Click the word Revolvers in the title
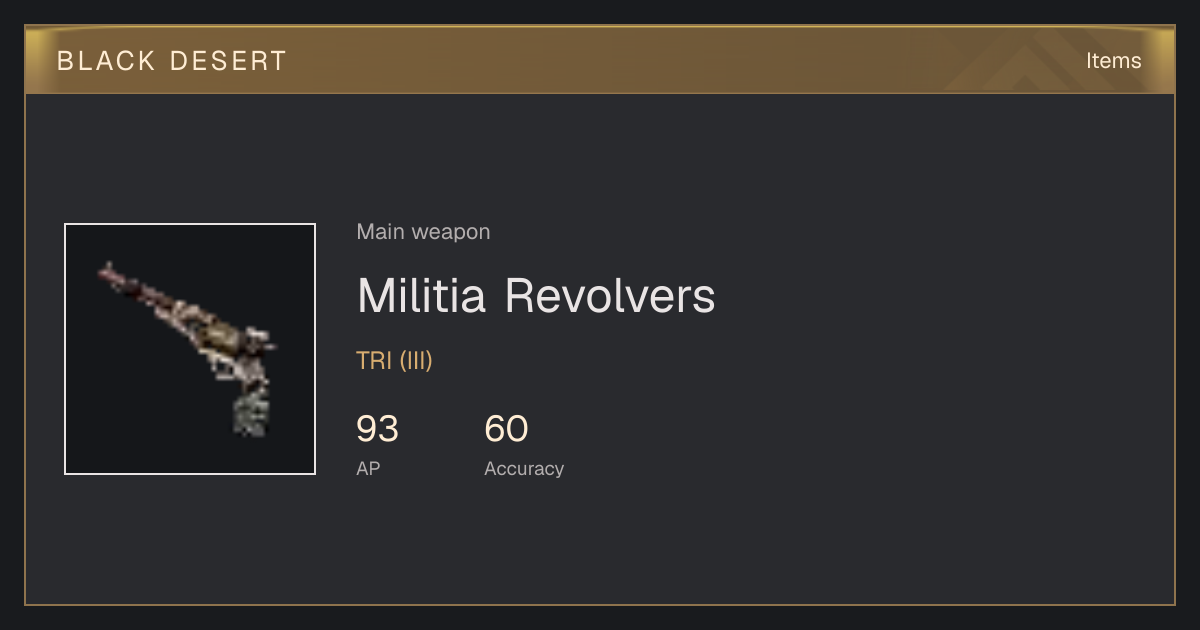Image resolution: width=1200 pixels, height=630 pixels. [x=610, y=296]
